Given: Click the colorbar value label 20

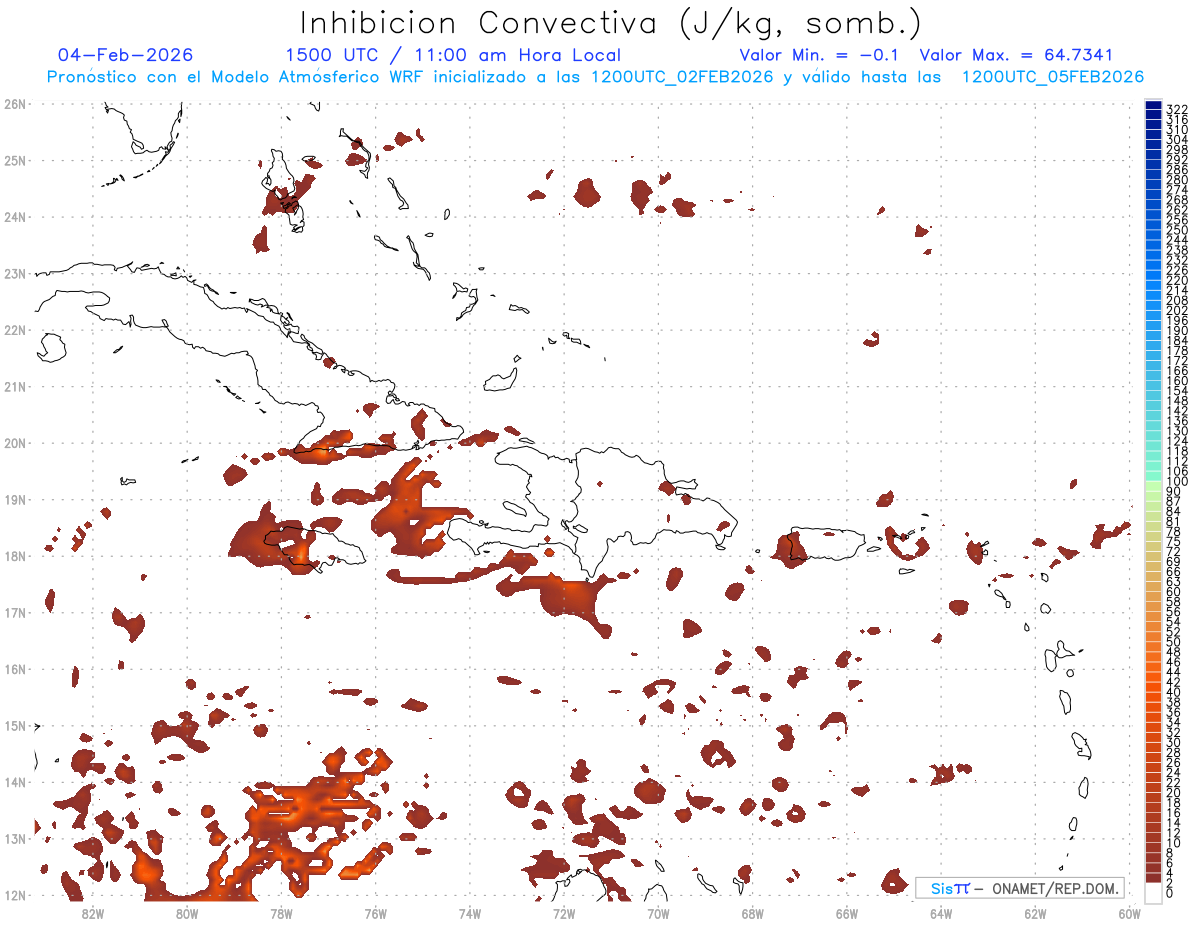Looking at the screenshot, I should (x=1174, y=792).
